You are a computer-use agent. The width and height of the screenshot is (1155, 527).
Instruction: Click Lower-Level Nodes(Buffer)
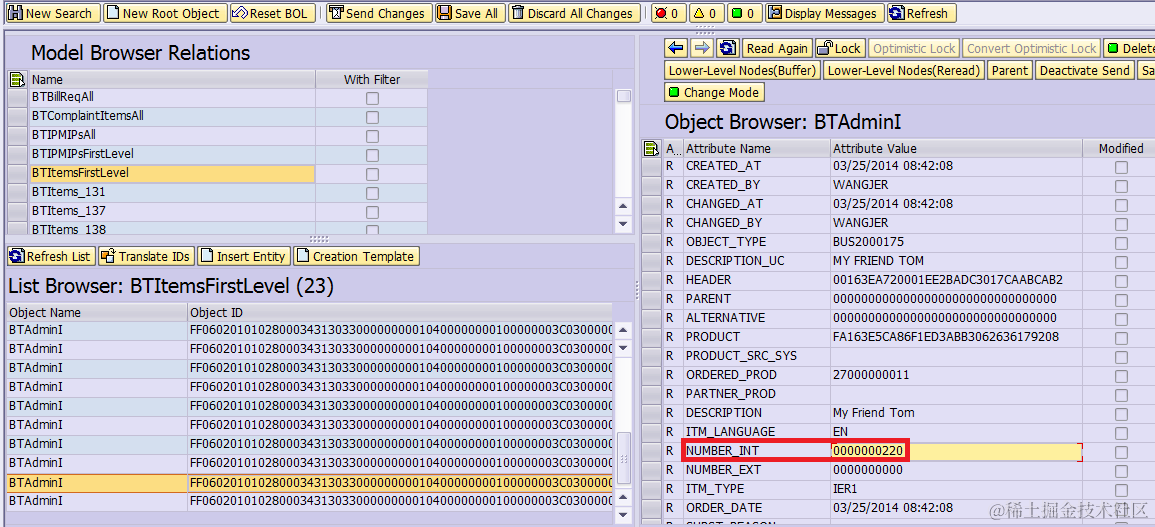(742, 70)
